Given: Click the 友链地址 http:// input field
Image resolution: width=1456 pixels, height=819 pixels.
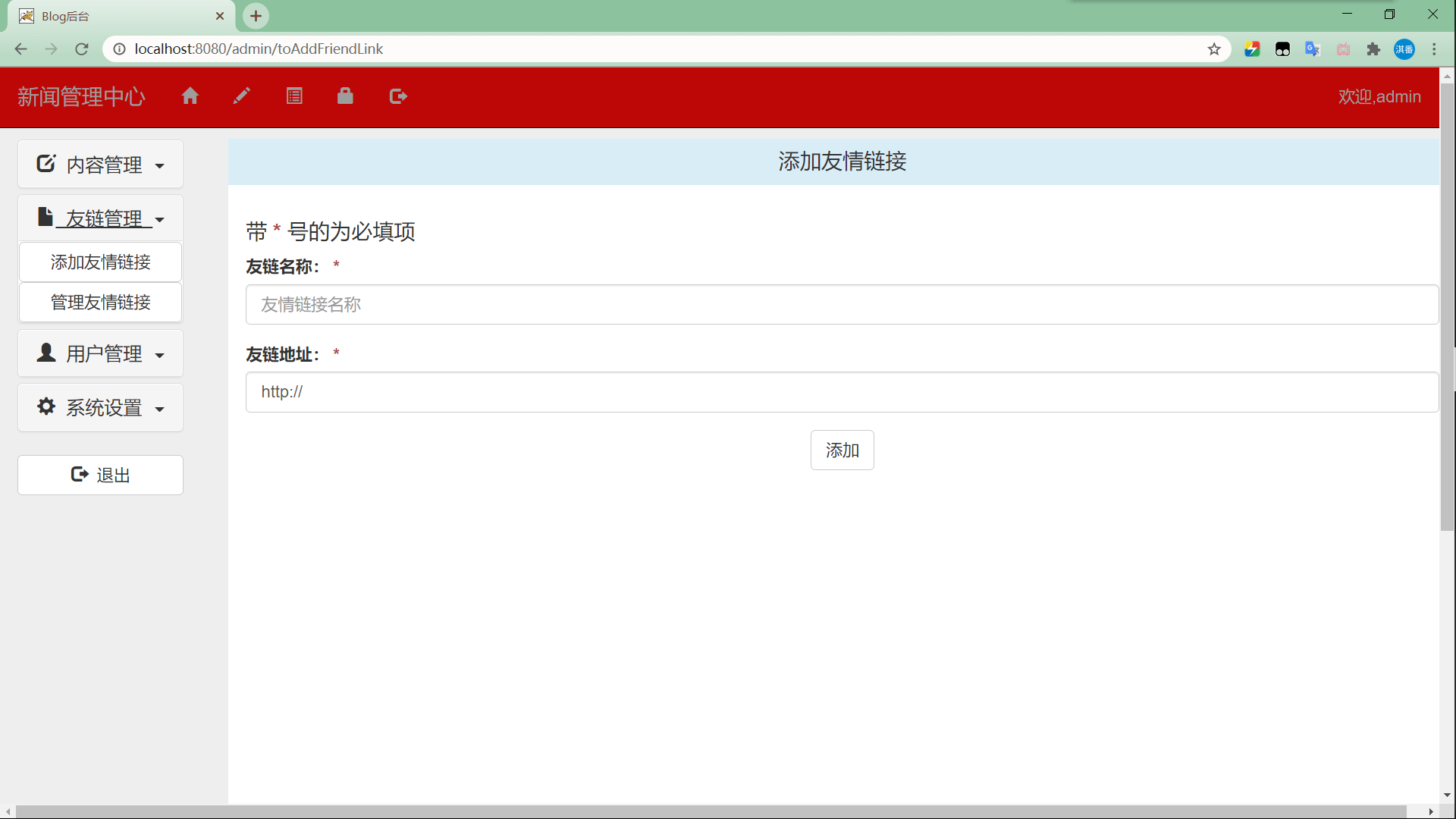Looking at the screenshot, I should coord(842,392).
